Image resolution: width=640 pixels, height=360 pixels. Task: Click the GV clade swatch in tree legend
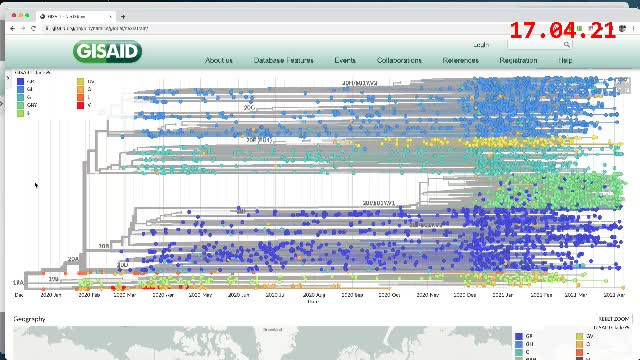[80, 81]
